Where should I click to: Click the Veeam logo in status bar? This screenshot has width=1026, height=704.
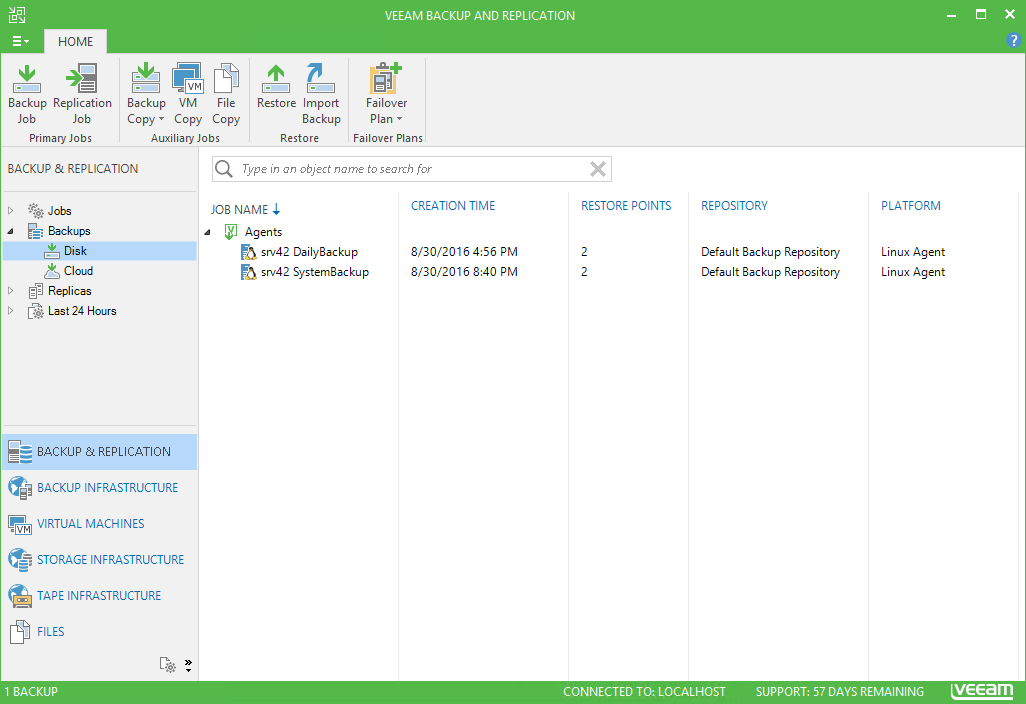click(982, 691)
